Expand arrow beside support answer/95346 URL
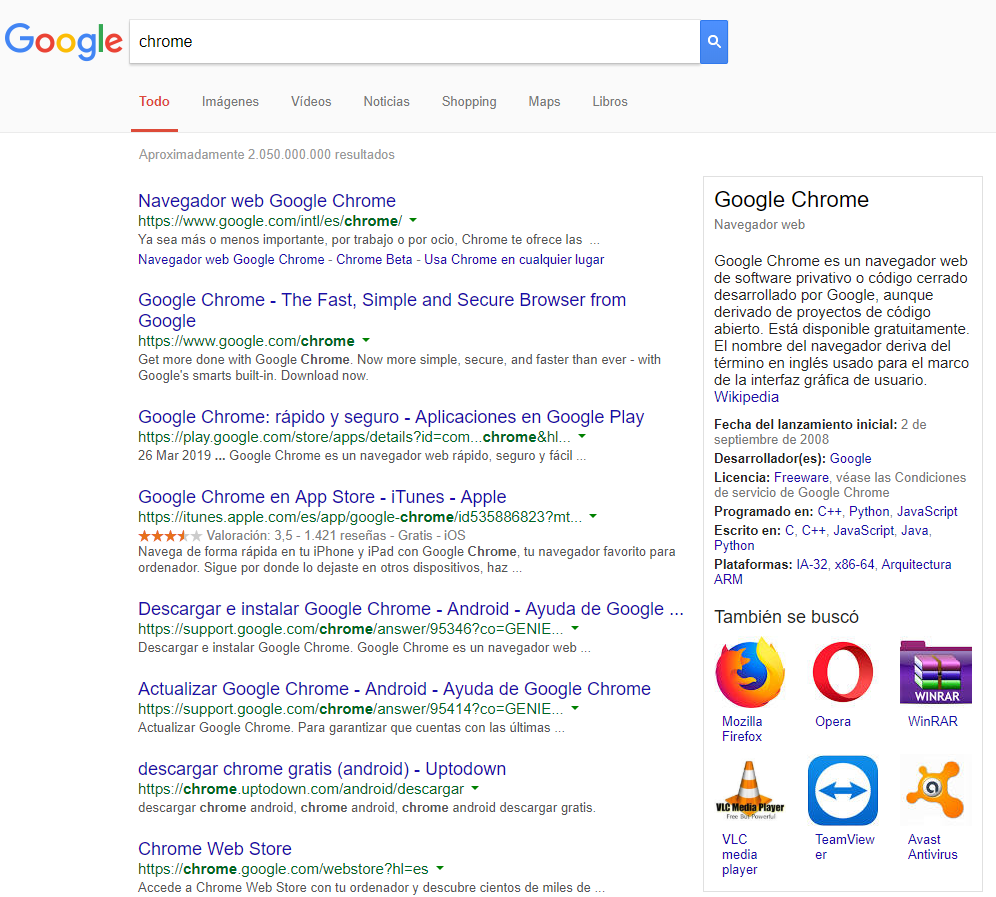This screenshot has width=996, height=897. [x=575, y=628]
